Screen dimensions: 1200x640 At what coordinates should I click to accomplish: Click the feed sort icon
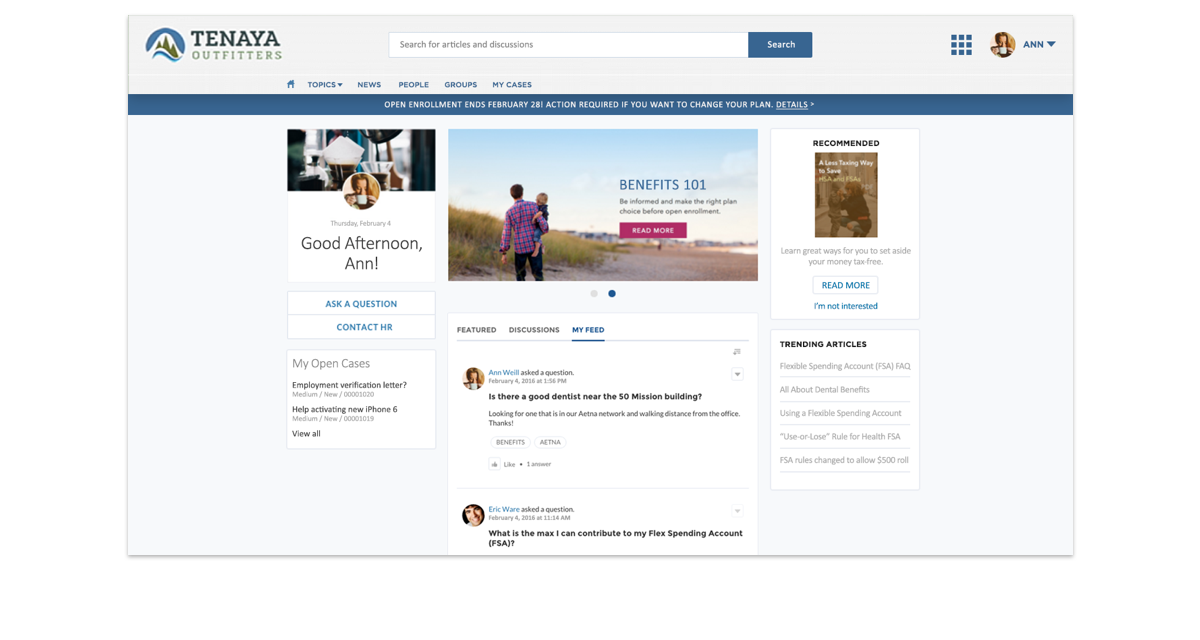point(737,352)
